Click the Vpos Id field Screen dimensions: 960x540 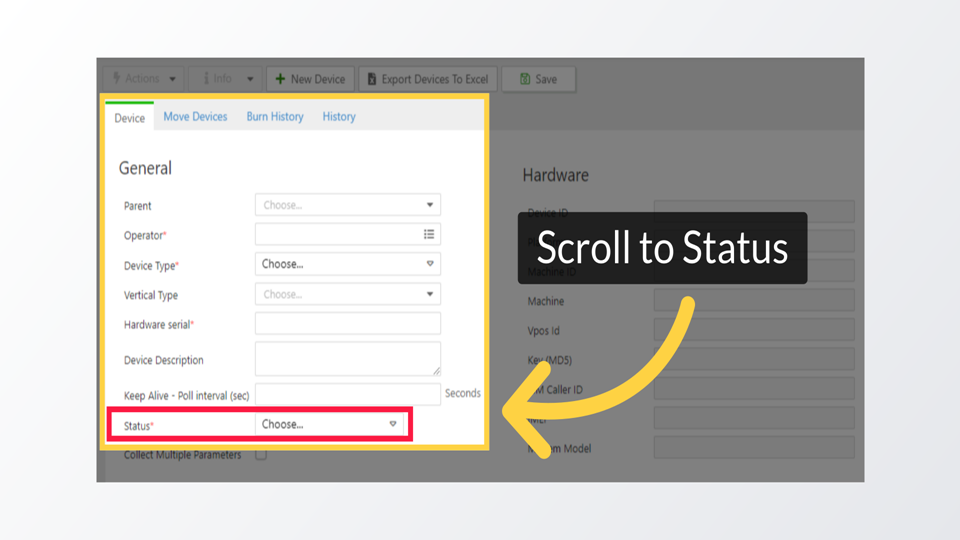tap(754, 330)
